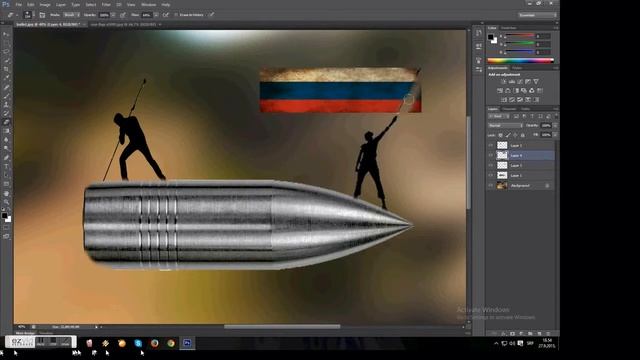Click the canvas horizontal scrollbar
This screenshot has height=360, width=640.
[282, 327]
